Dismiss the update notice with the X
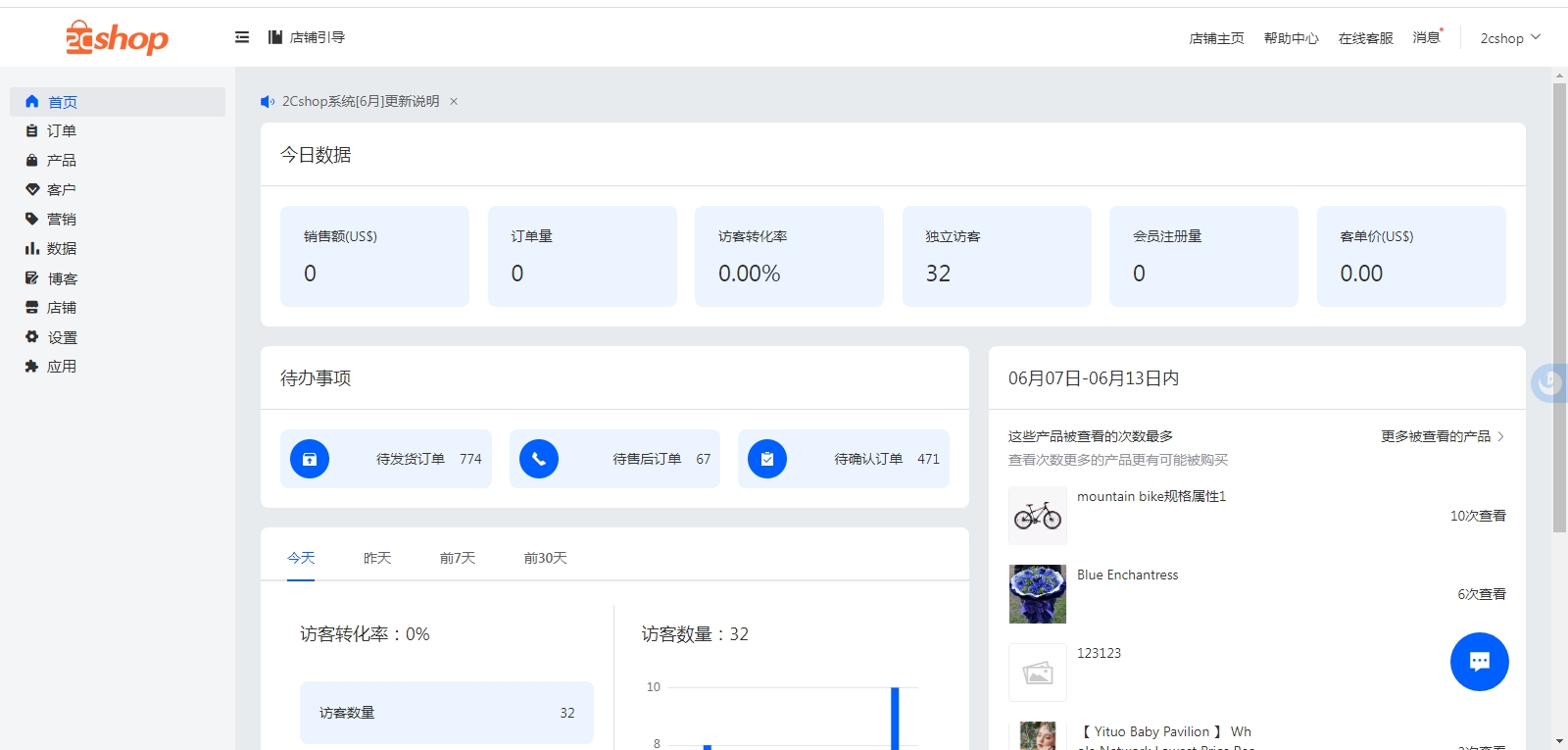Viewport: 1568px width, 750px height. 454,102
